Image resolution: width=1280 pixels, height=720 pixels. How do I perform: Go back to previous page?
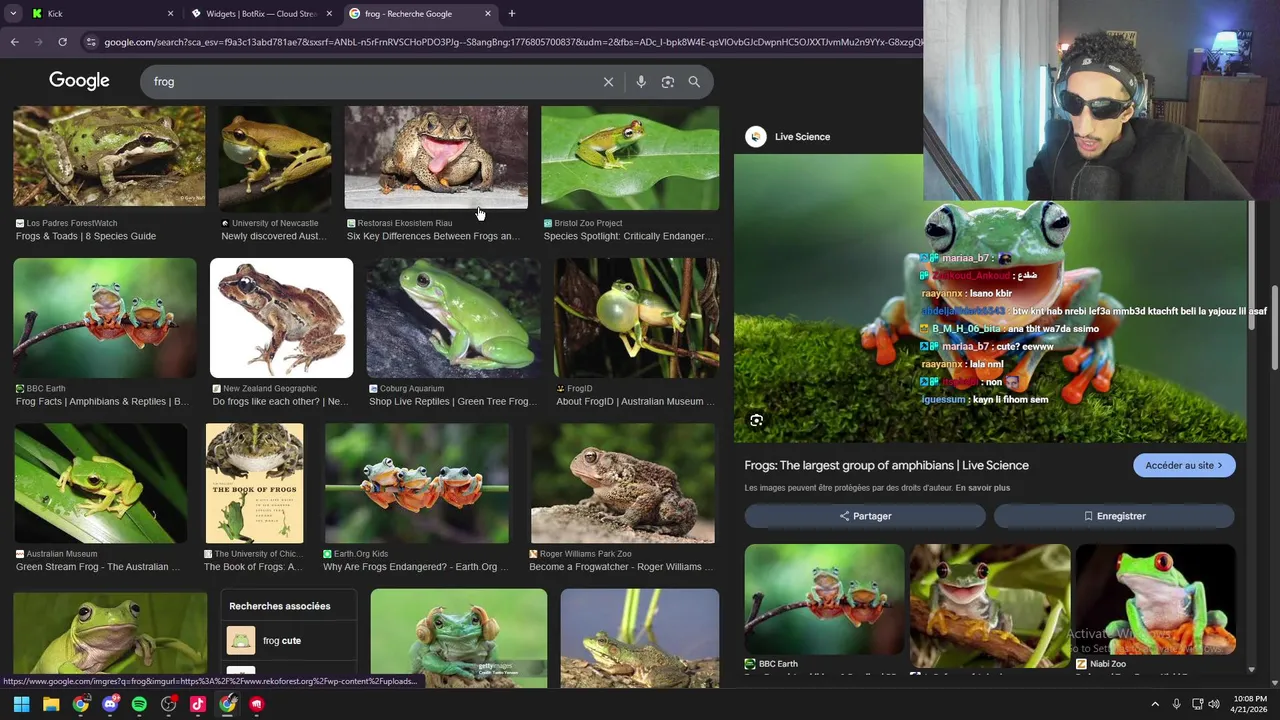14,42
